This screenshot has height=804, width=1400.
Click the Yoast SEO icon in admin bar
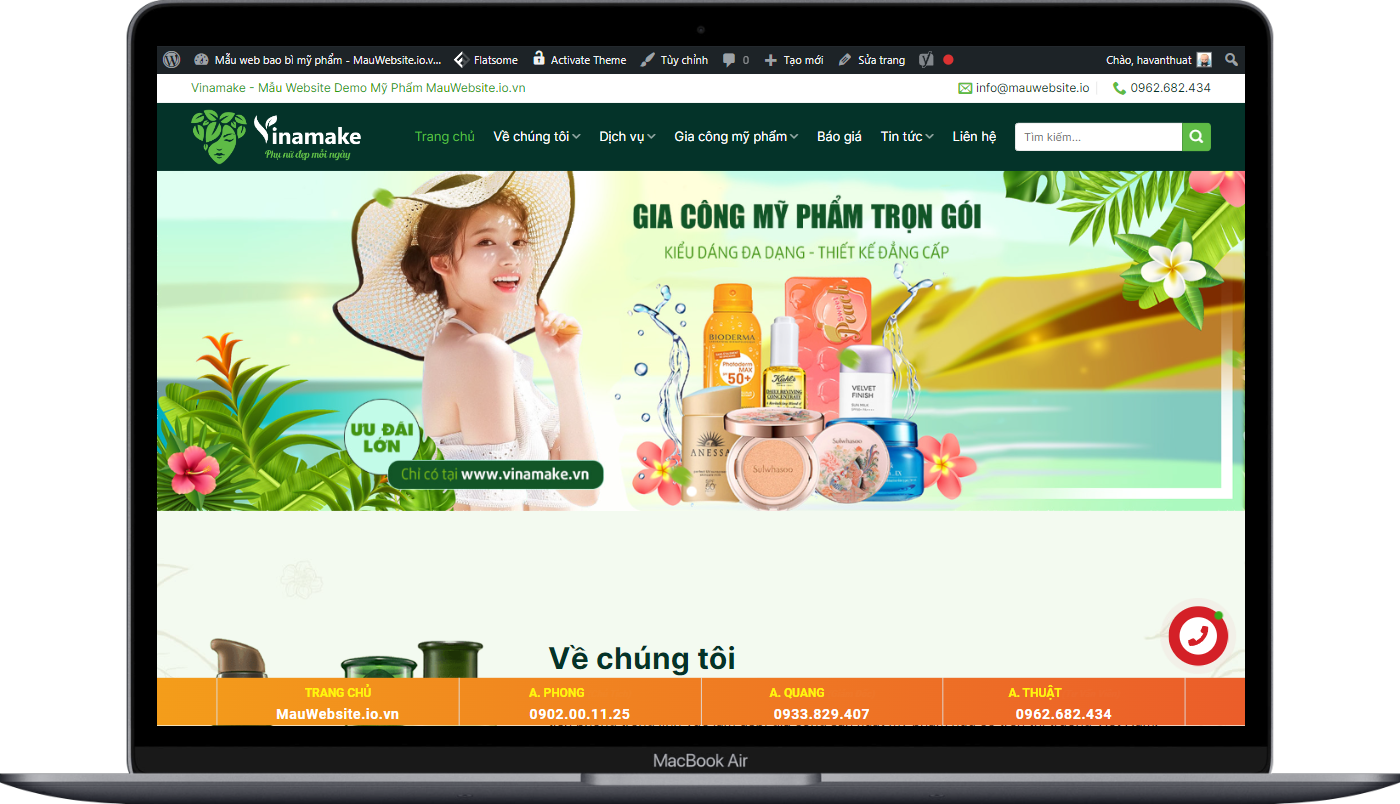(926, 60)
